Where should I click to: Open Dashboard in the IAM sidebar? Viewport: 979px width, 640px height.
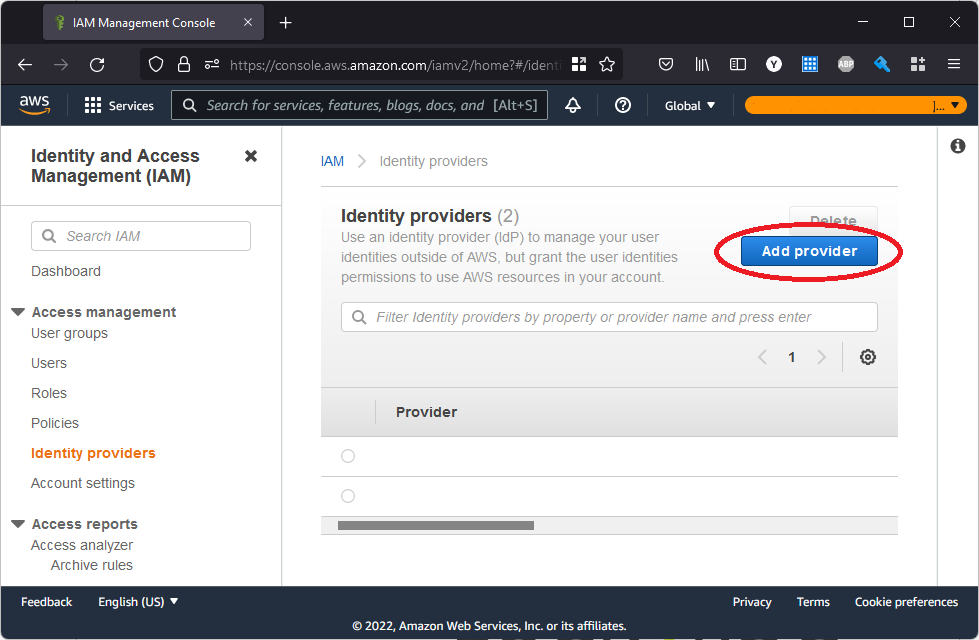(x=66, y=272)
